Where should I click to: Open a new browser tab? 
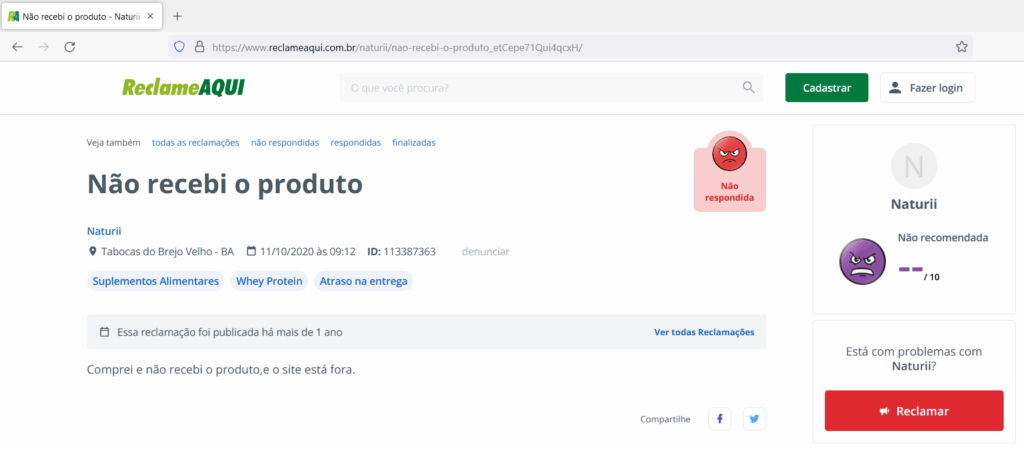[x=177, y=16]
